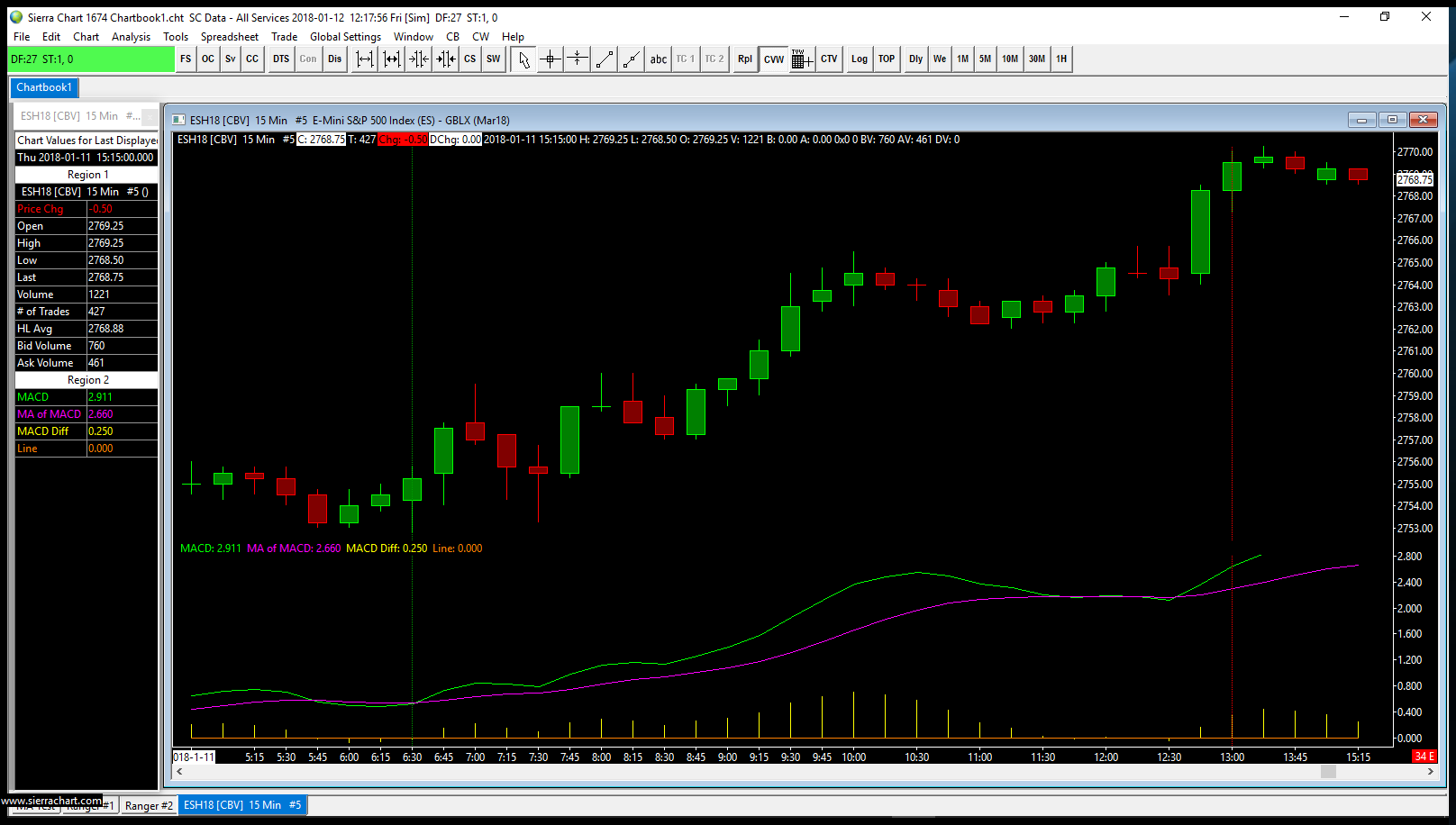The image size is (1456, 825).
Task: Click the Rpl toolbar button
Action: coord(745,59)
